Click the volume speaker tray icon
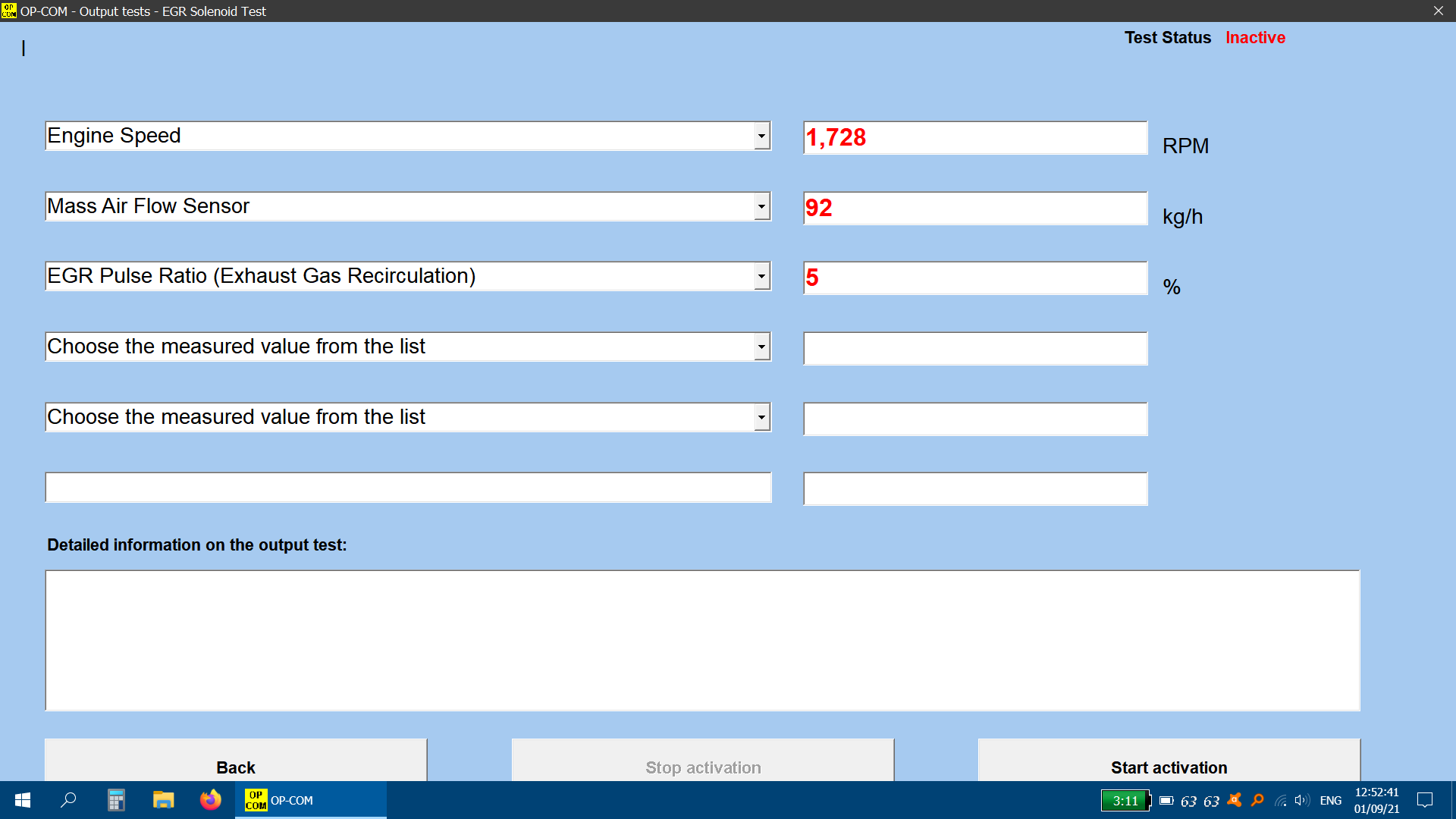 [x=1302, y=800]
